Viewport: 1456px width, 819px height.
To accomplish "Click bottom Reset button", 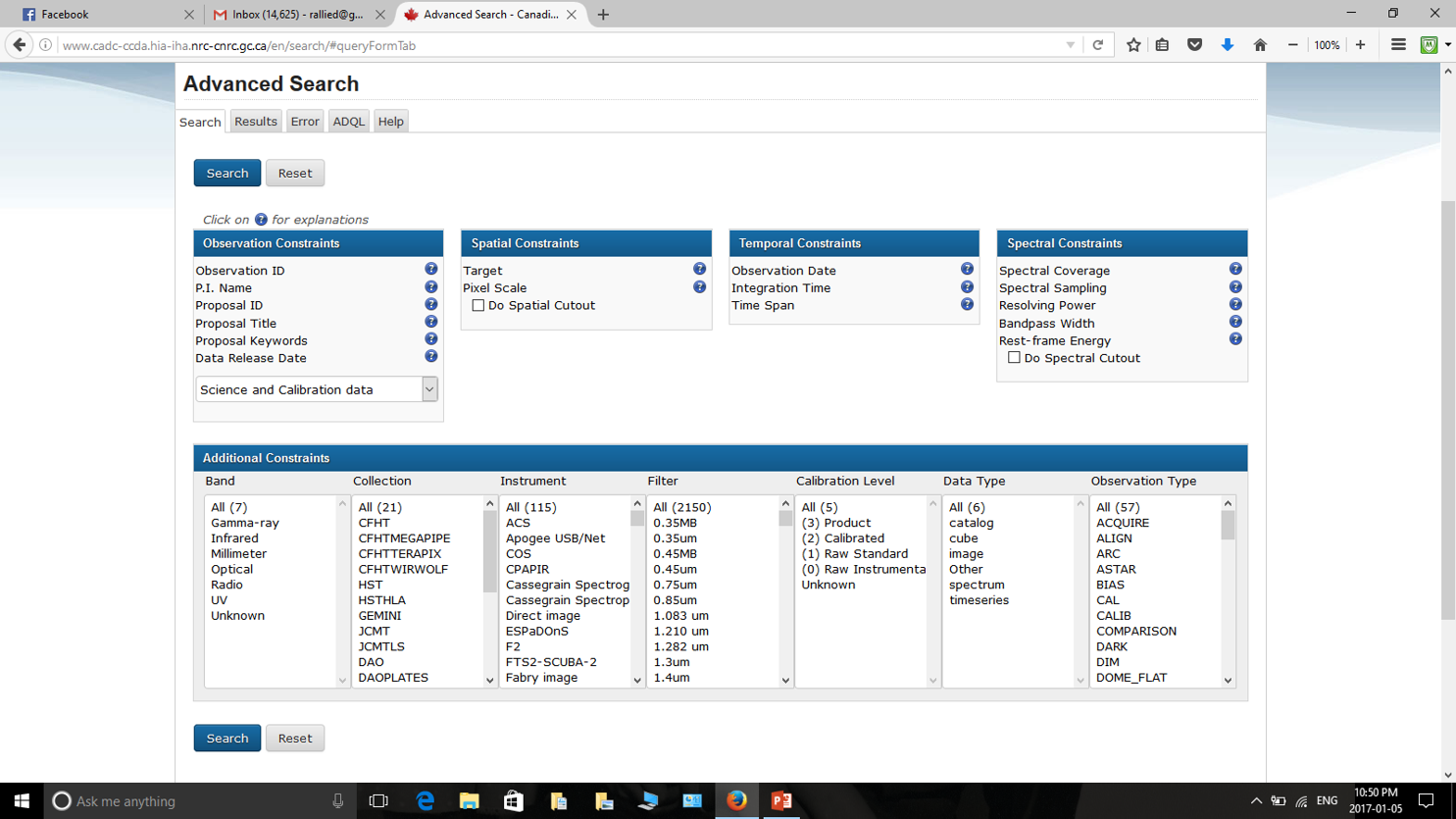I will (x=295, y=738).
